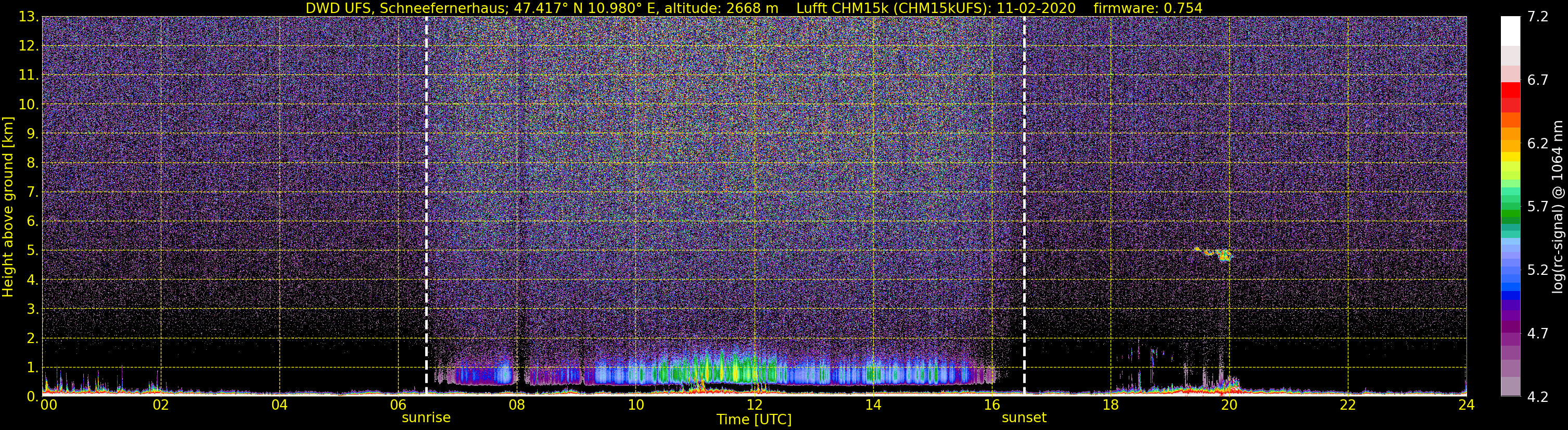Click the height axis tick '6.'
The width and height of the screenshot is (1568, 430).
coord(32,222)
